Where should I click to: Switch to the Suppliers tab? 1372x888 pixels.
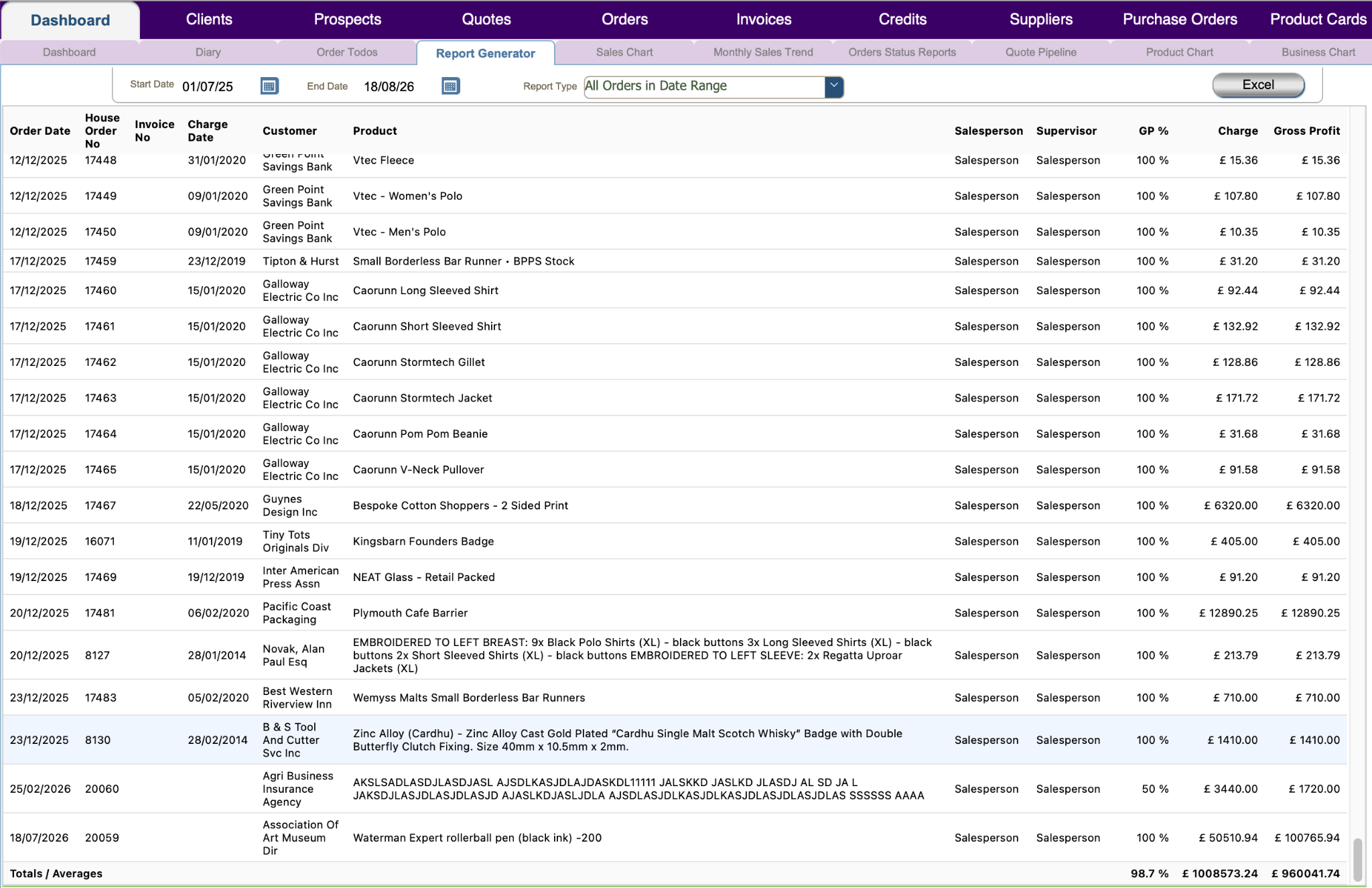tap(1041, 19)
